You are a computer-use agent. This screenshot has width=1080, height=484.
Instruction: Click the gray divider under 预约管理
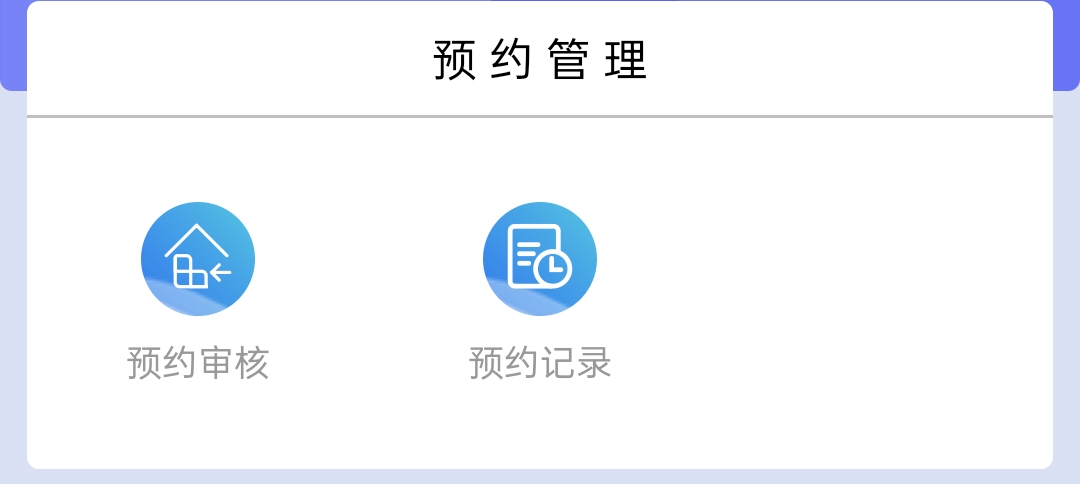point(540,116)
